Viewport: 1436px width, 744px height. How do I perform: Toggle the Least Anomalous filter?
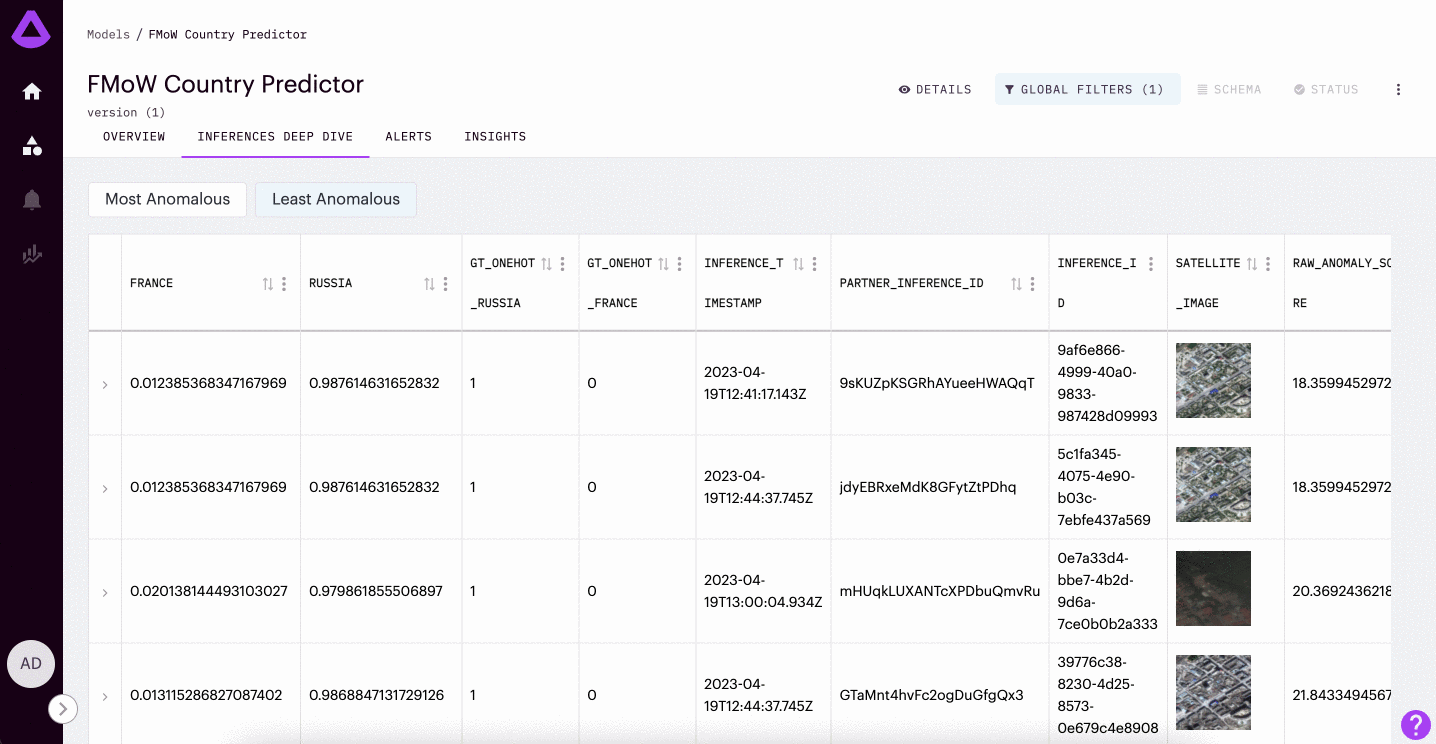click(336, 199)
